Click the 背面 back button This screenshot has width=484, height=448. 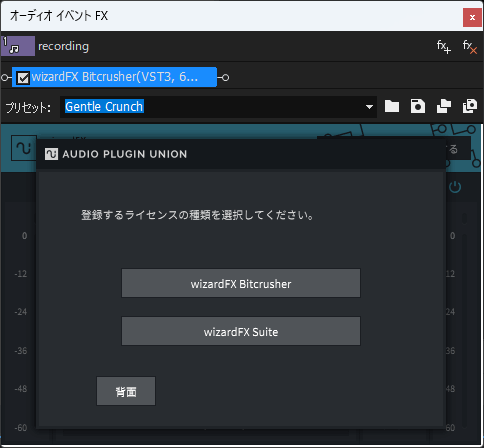click(126, 391)
